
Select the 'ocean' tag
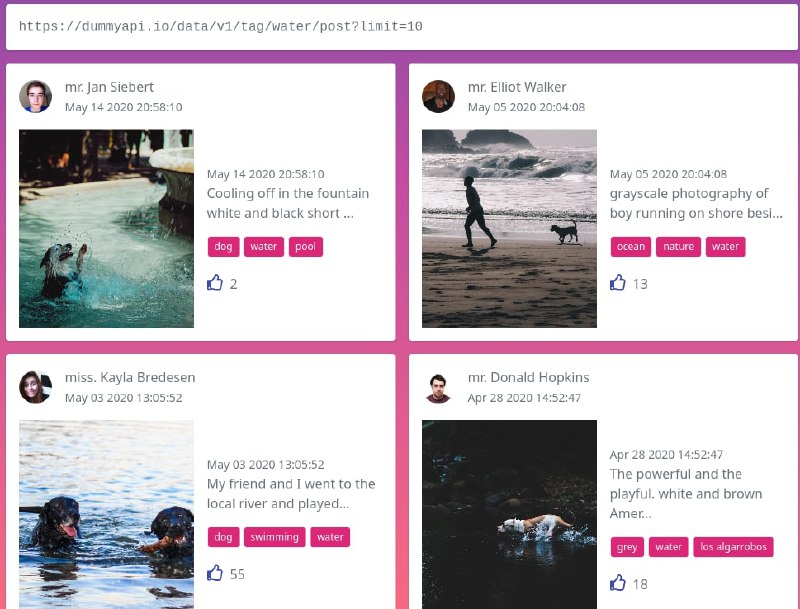[x=631, y=247]
